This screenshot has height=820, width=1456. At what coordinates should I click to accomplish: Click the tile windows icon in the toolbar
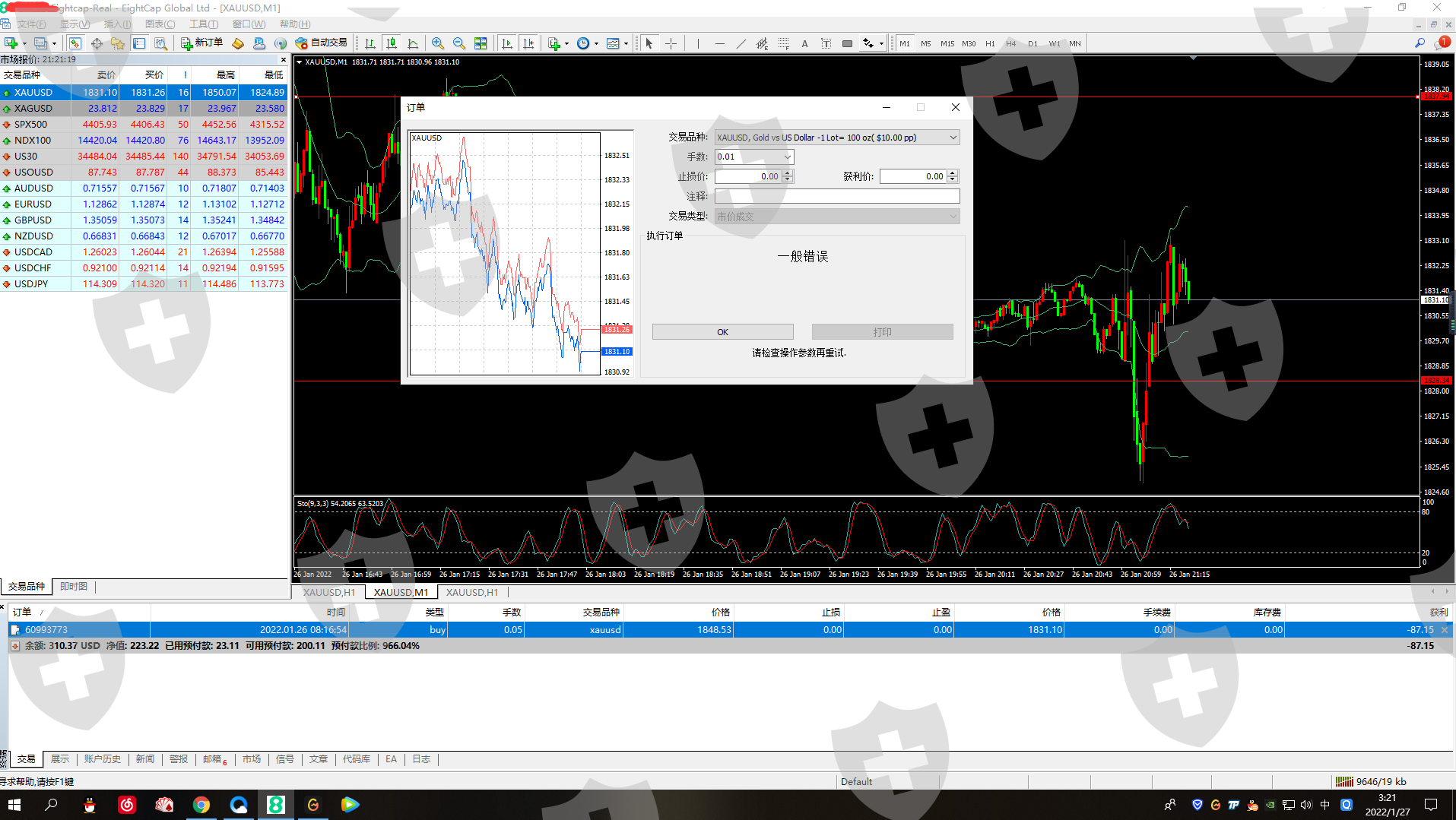(x=481, y=43)
